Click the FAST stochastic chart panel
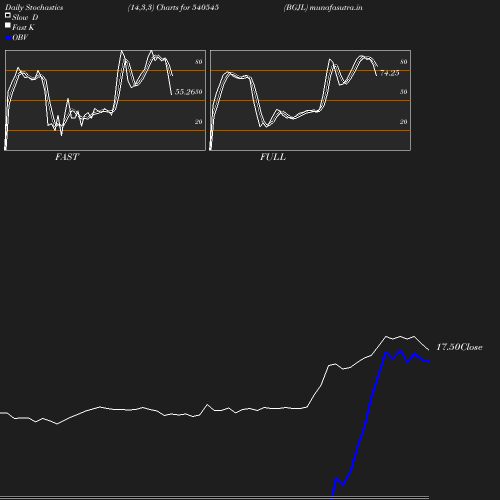The width and height of the screenshot is (500, 500). (x=105, y=100)
